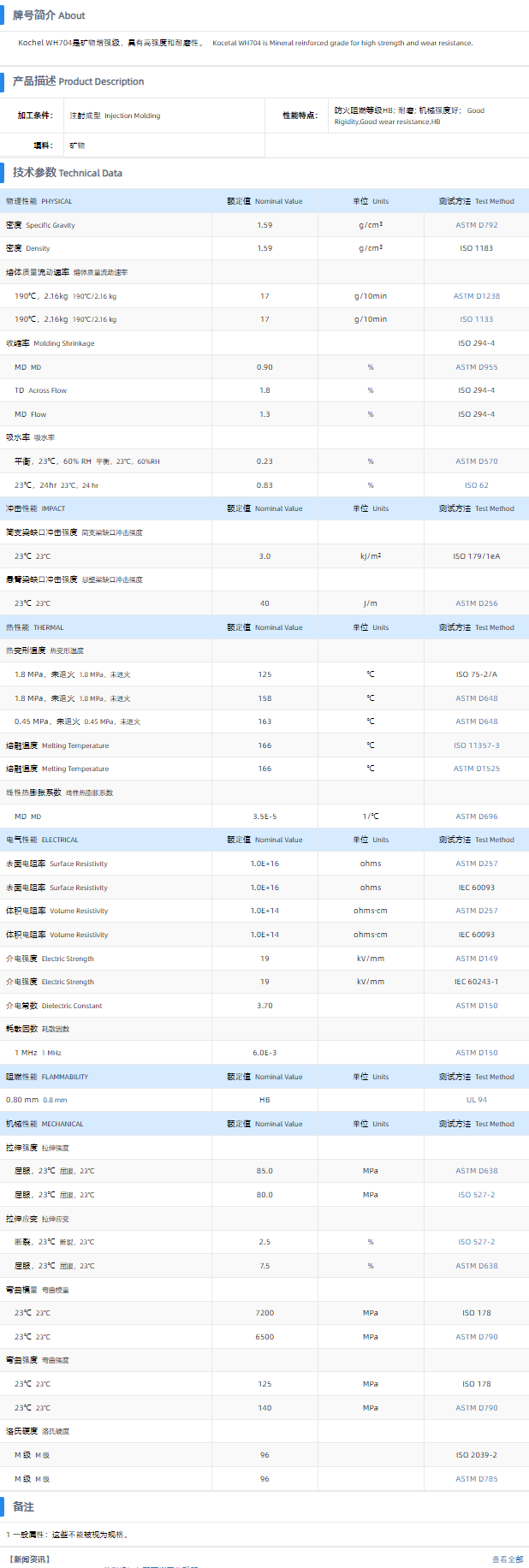Open the ASTM D1525 test method link
529x1568 pixels.
(x=476, y=769)
